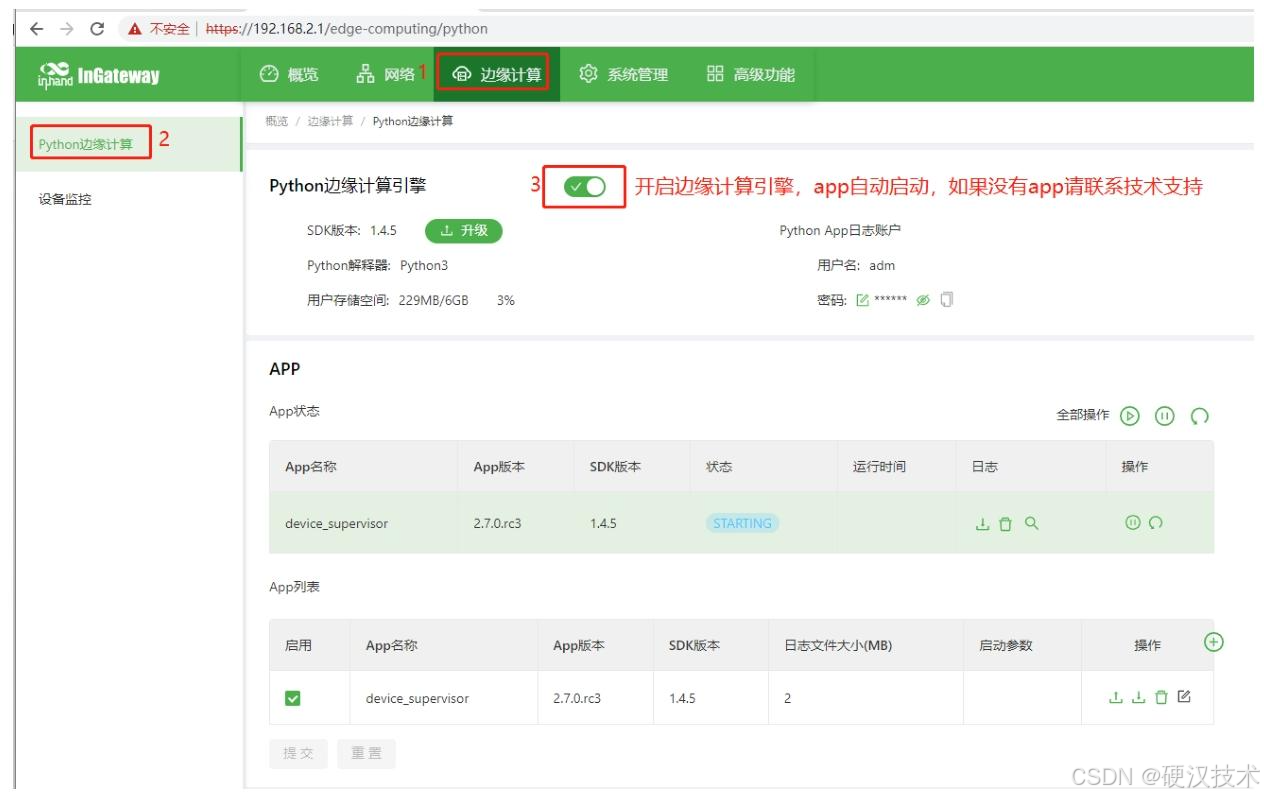Click device_supervisor name in App列表 table
Viewport: 1264px width, 798px height.
(417, 698)
